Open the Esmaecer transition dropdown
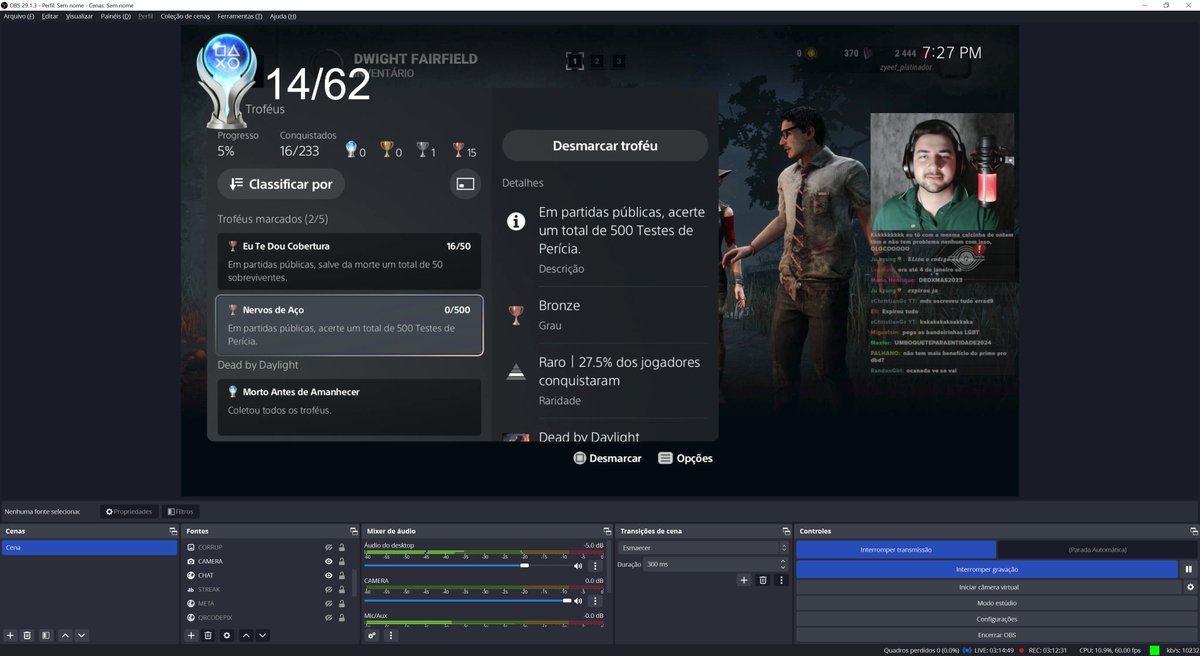1200x656 pixels. tap(703, 548)
